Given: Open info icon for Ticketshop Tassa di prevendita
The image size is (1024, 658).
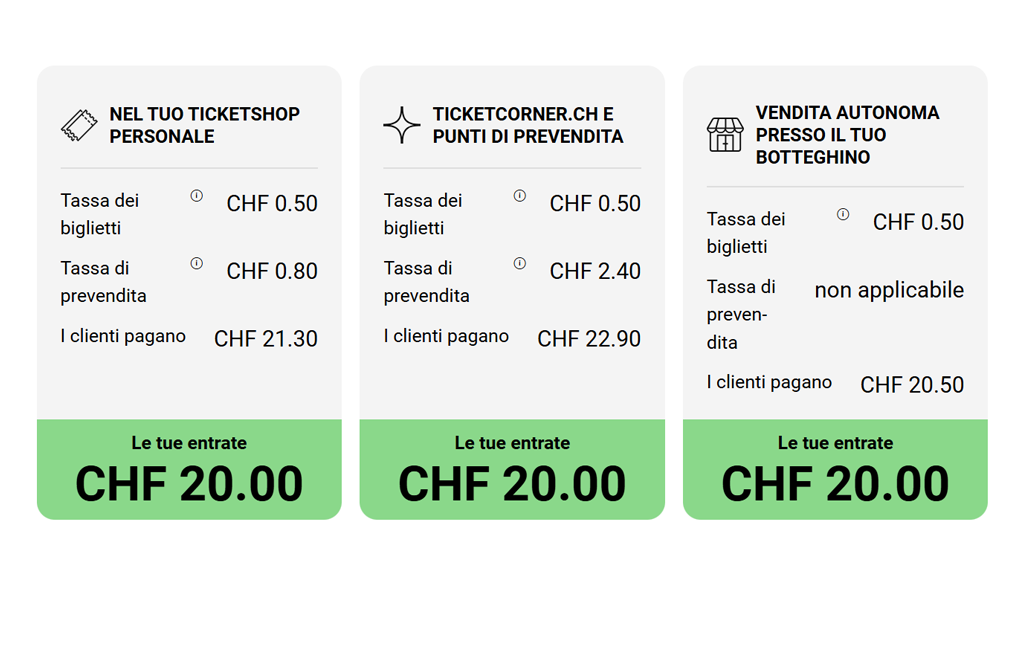Looking at the screenshot, I should [197, 263].
